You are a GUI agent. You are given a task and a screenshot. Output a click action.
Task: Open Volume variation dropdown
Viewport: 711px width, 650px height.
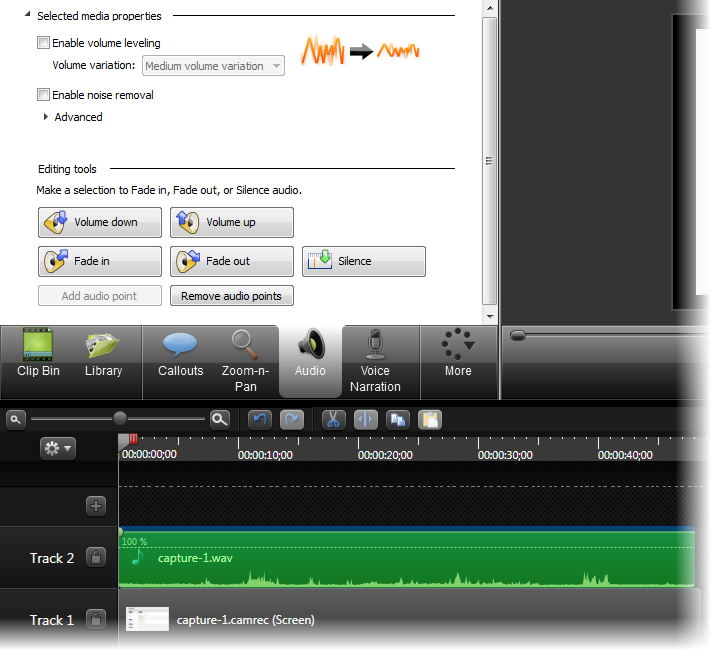click(213, 66)
